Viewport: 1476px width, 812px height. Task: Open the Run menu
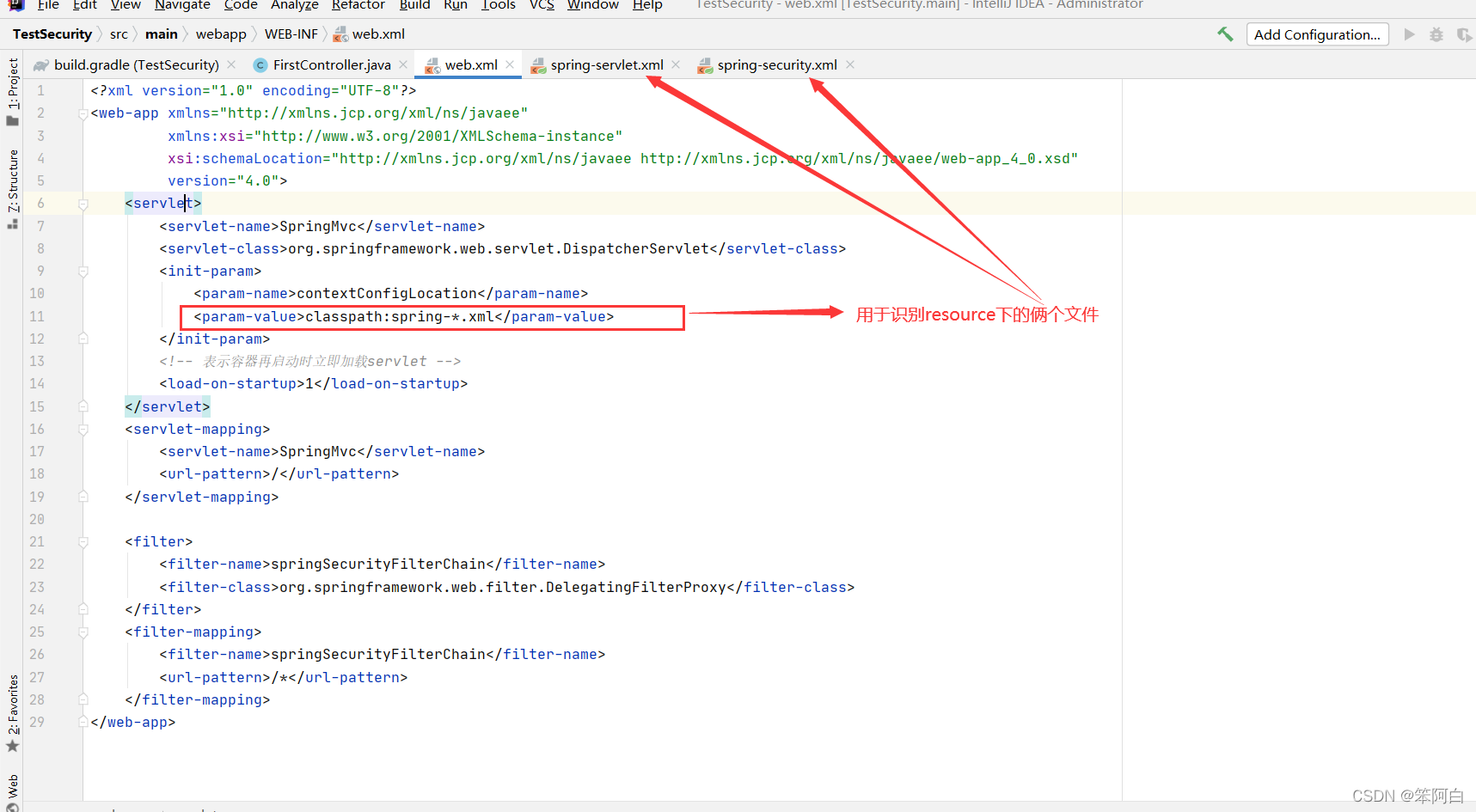pos(456,5)
